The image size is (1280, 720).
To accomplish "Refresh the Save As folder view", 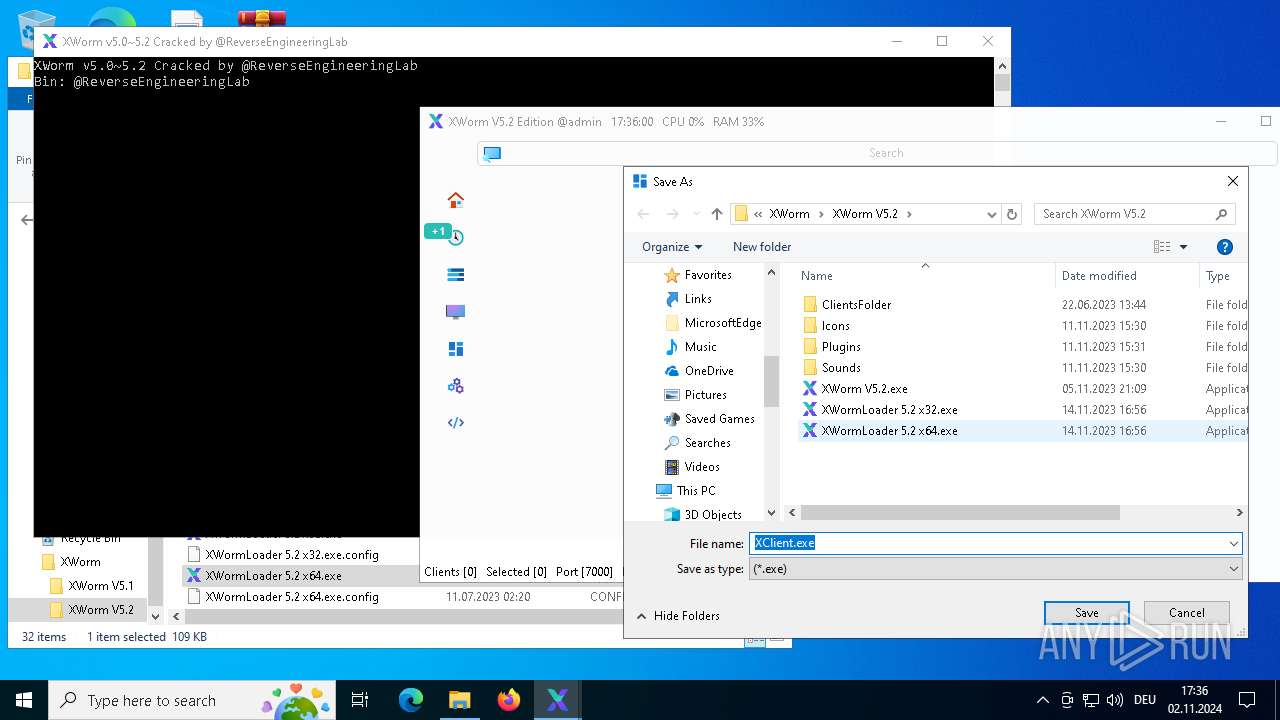I will (1012, 214).
